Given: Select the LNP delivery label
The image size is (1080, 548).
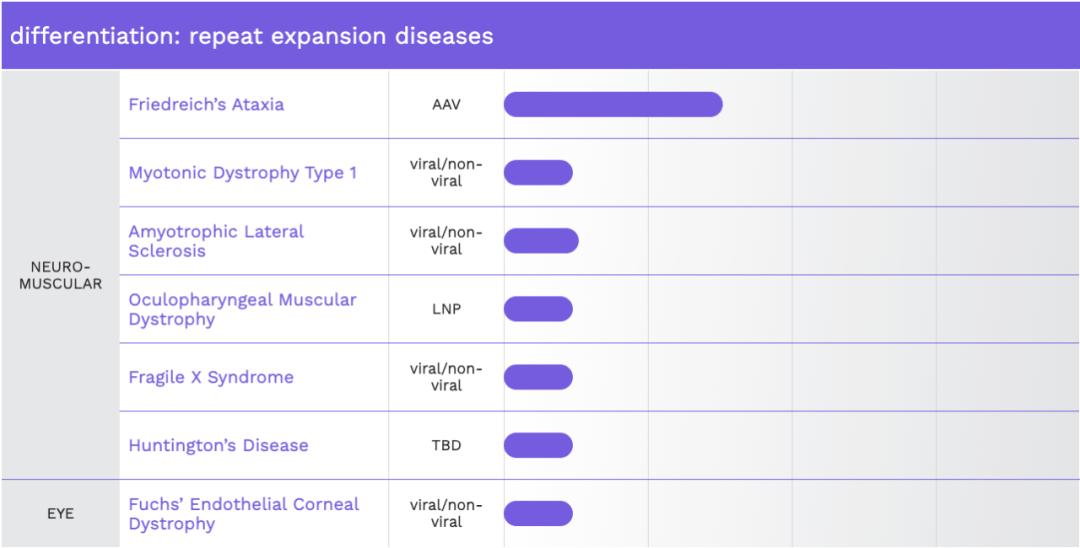Looking at the screenshot, I should [x=446, y=309].
